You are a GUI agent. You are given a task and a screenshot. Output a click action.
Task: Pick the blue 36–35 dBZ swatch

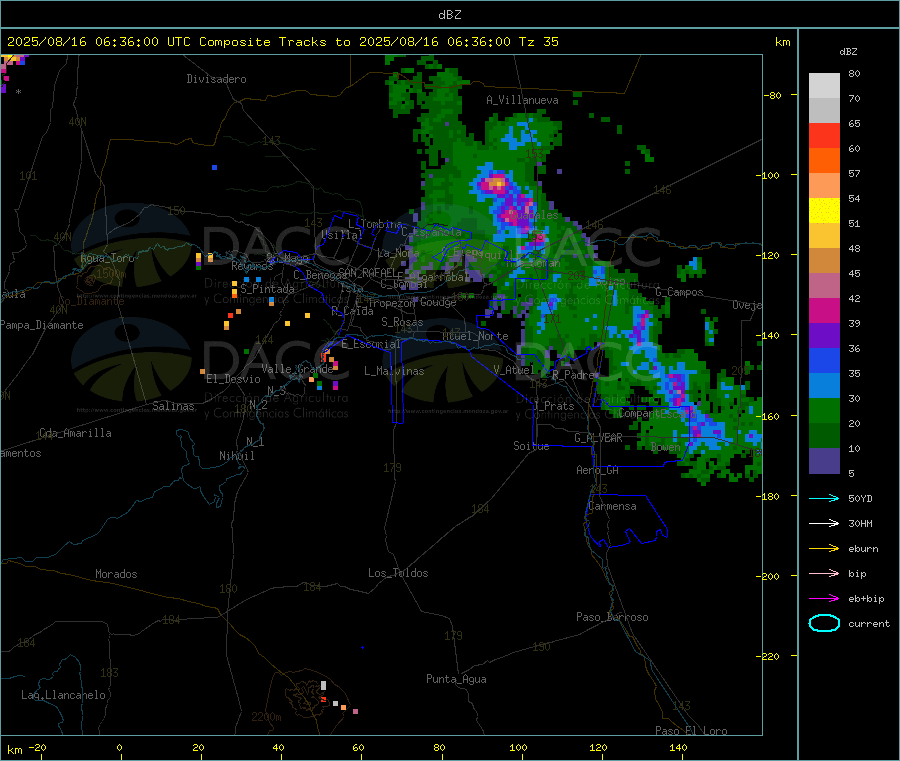(x=824, y=360)
